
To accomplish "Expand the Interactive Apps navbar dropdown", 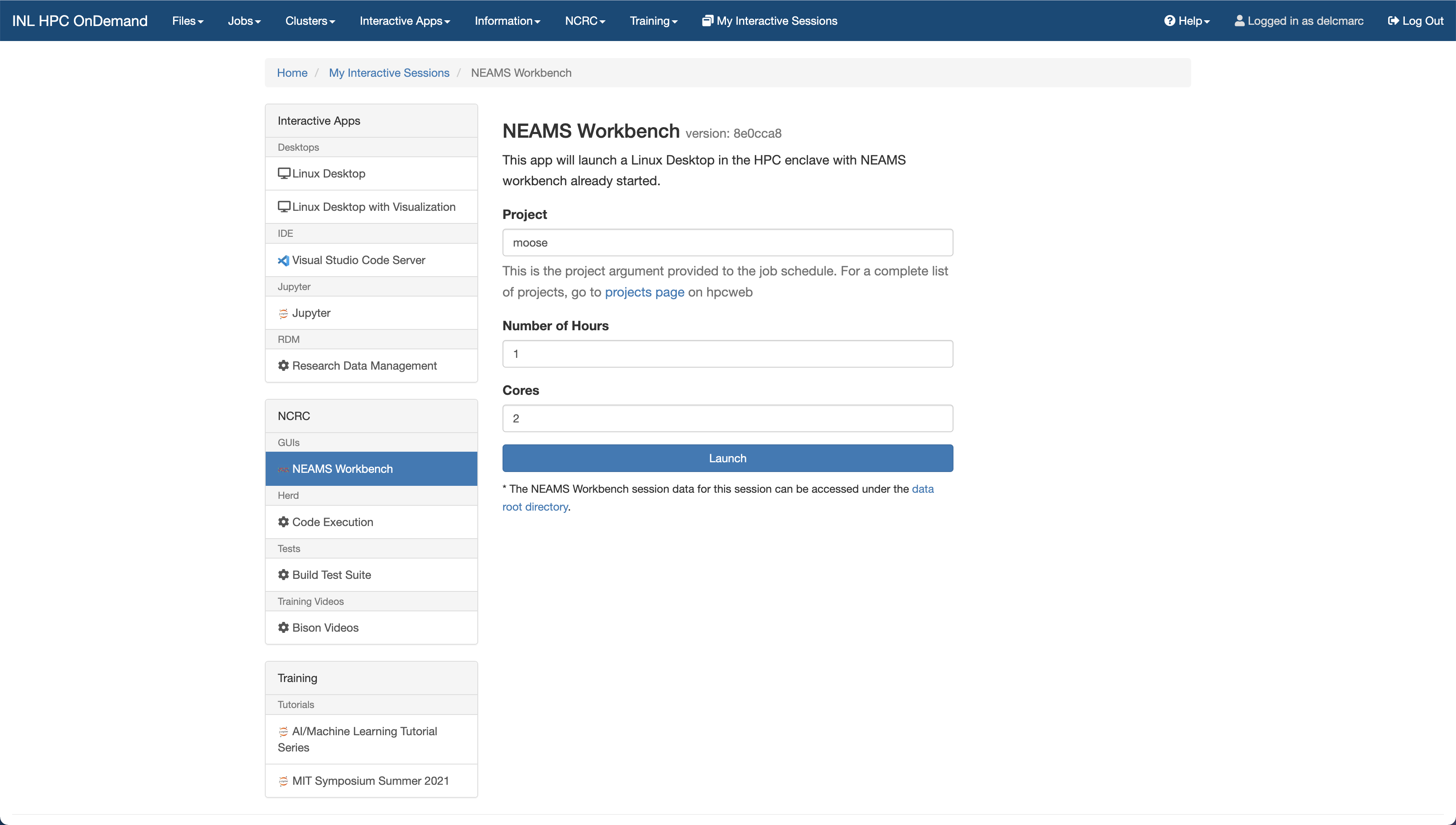I will pyautogui.click(x=405, y=21).
